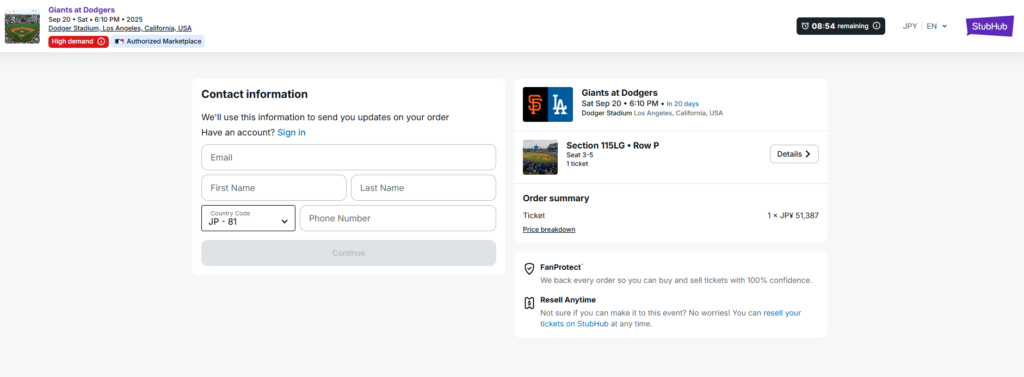This screenshot has width=1024, height=377.
Task: Click the info icon beside time remaining
Action: pyautogui.click(x=876, y=26)
